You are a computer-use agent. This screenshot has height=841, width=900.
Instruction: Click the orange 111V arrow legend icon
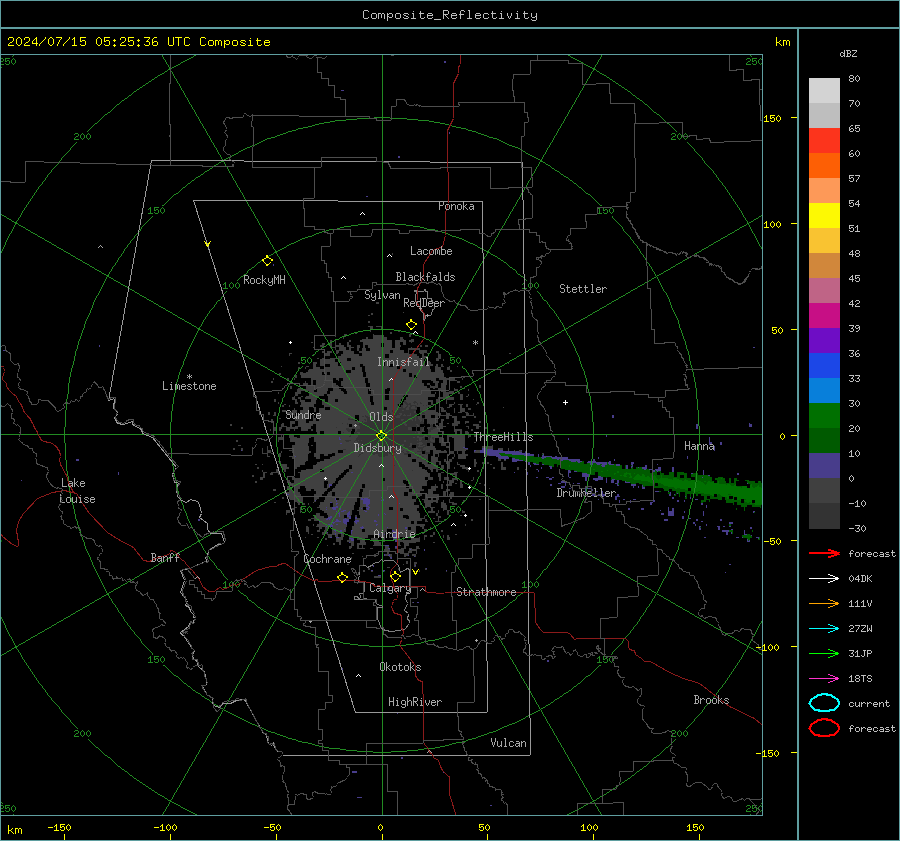click(x=824, y=603)
